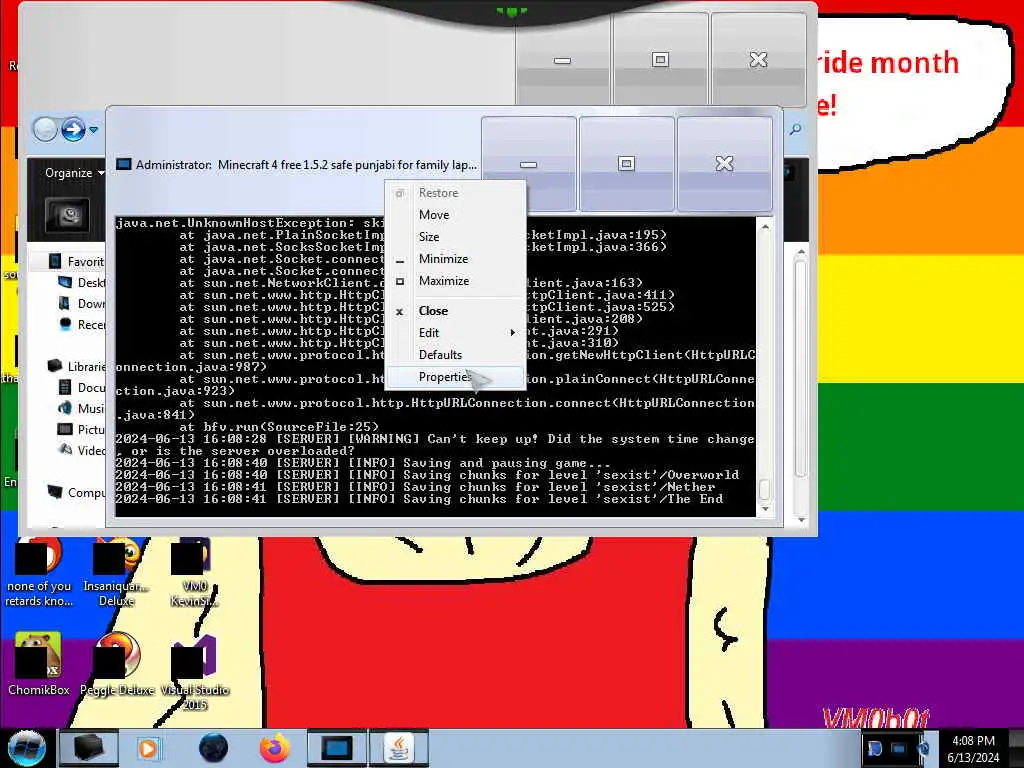Image resolution: width=1024 pixels, height=768 pixels.
Task: Open Recent Places in Explorer sidebar
Action: pyautogui.click(x=82, y=325)
